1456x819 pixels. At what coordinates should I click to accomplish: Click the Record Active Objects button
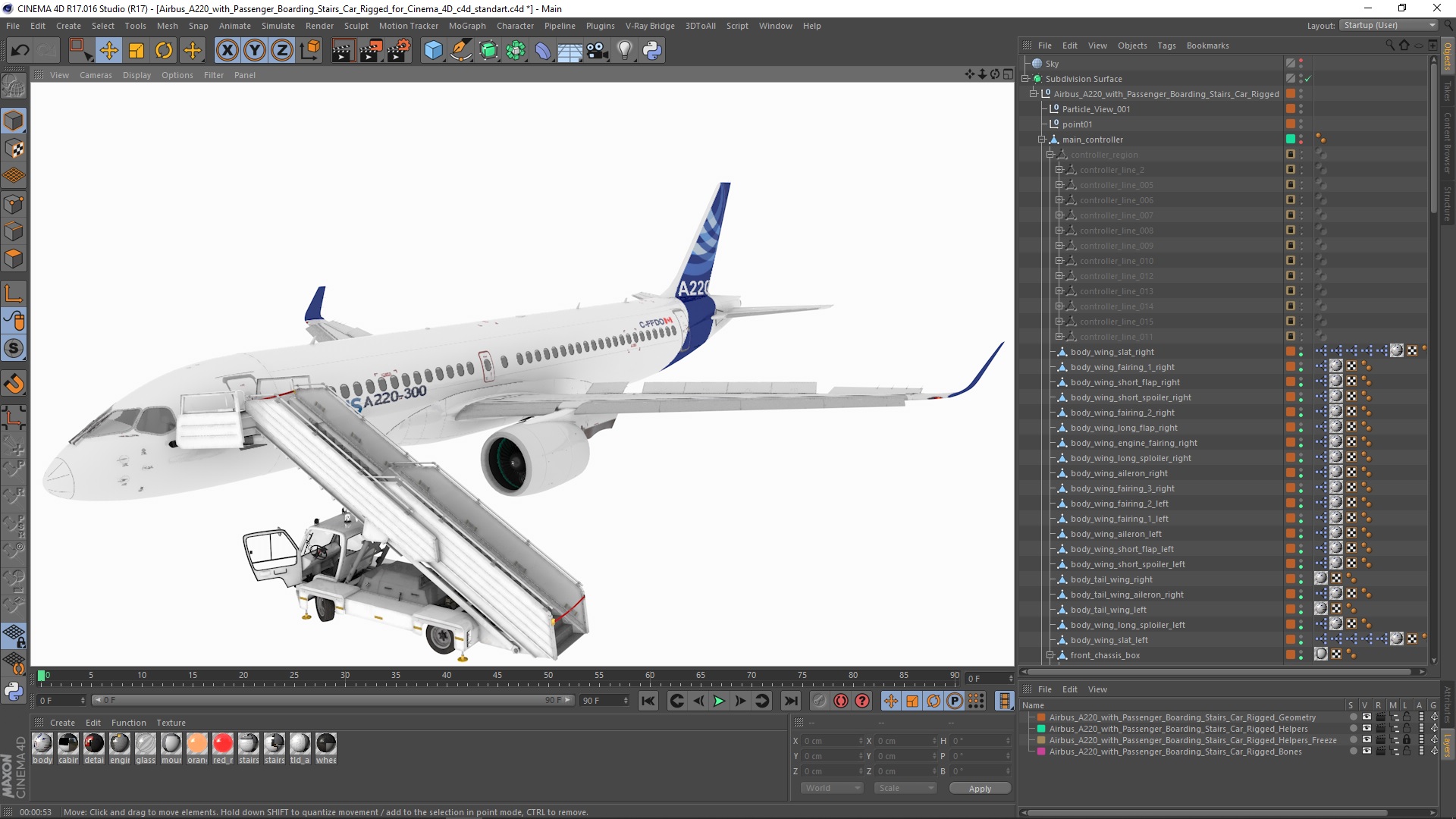(x=819, y=701)
